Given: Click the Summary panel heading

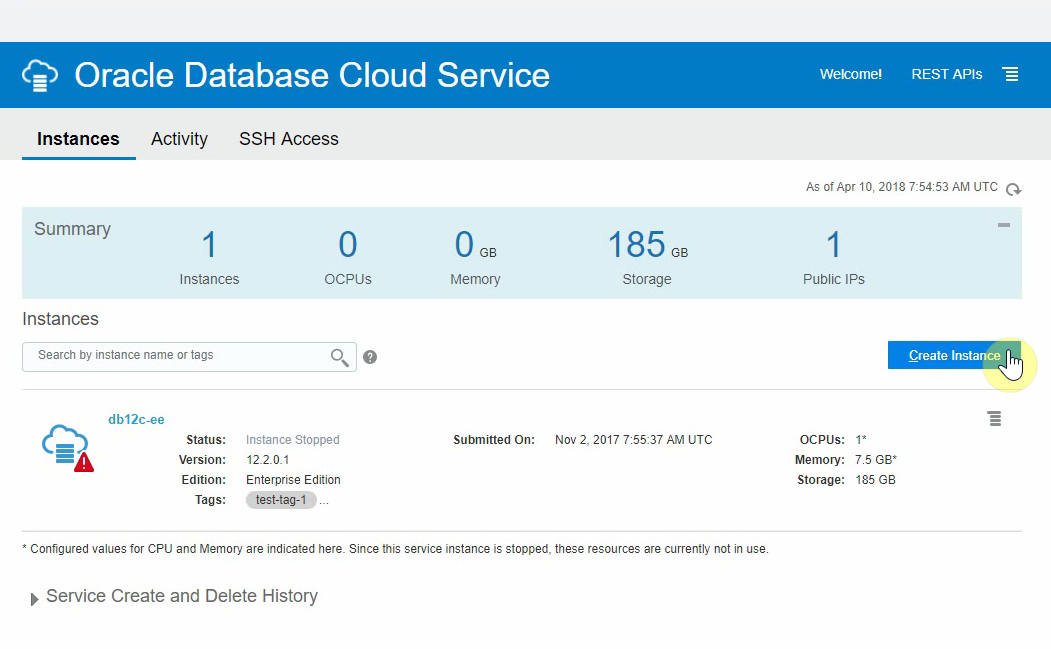Looking at the screenshot, I should [x=72, y=229].
